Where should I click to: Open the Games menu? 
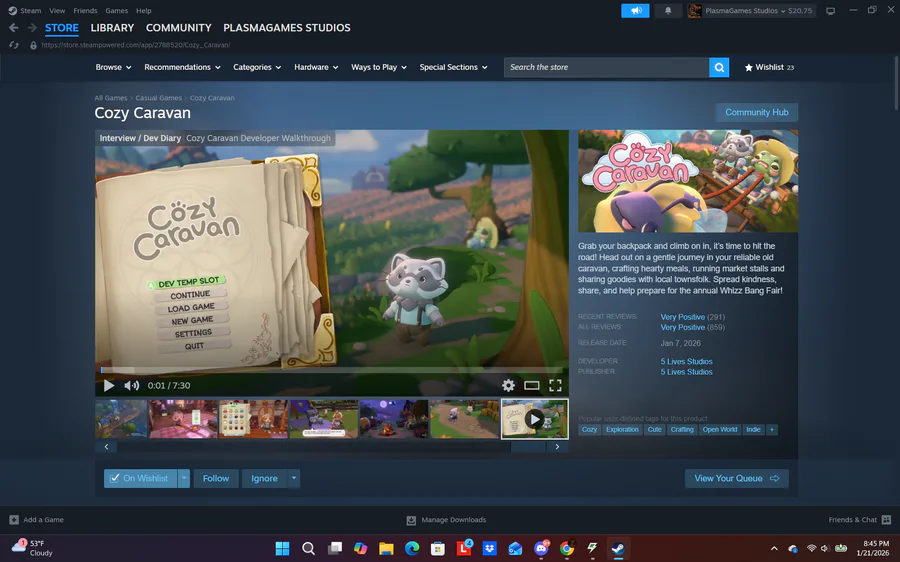117,10
